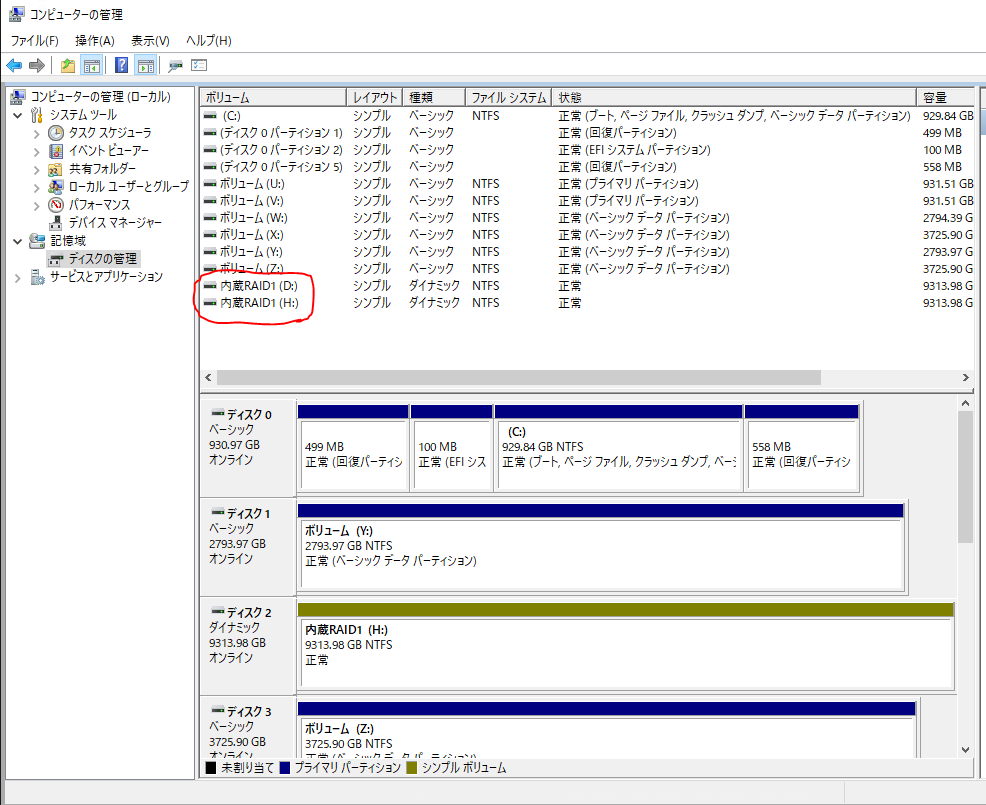
Task: Select the ボリューム (U:) row
Action: pos(587,184)
